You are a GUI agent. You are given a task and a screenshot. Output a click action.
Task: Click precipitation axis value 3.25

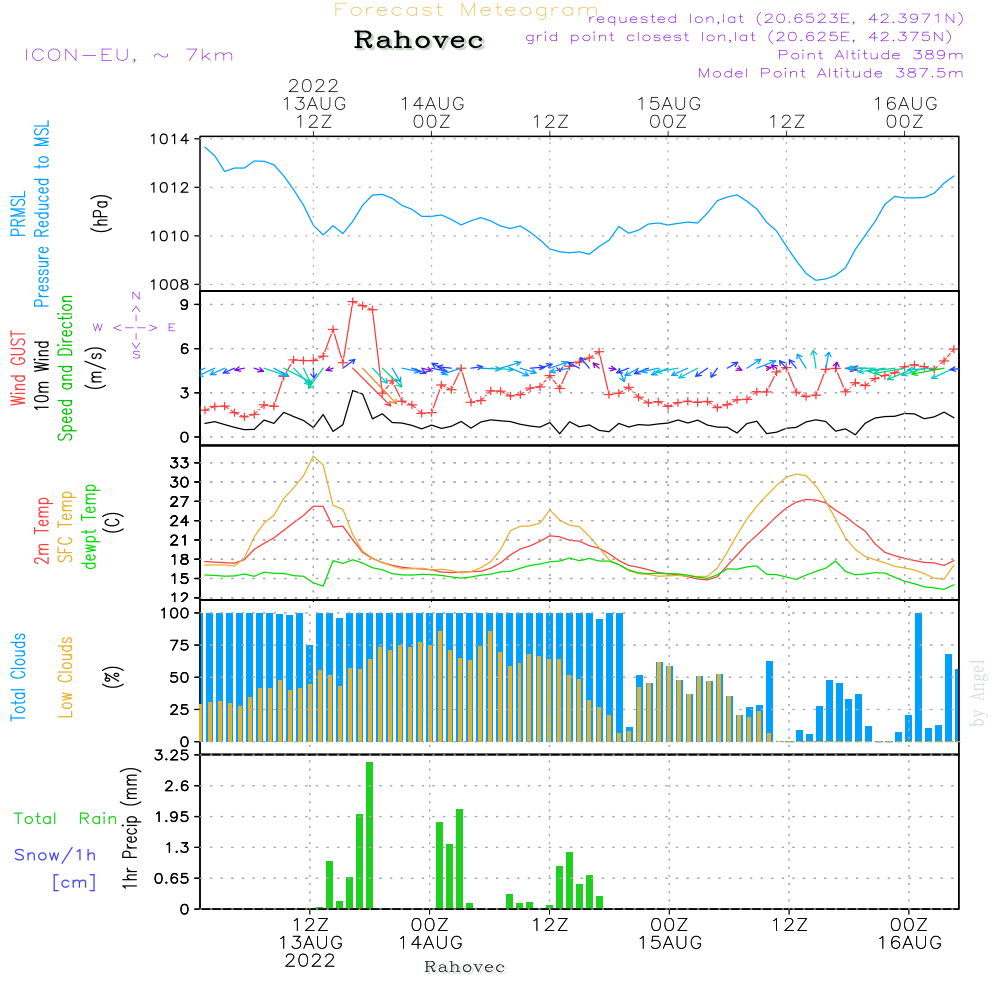click(172, 756)
